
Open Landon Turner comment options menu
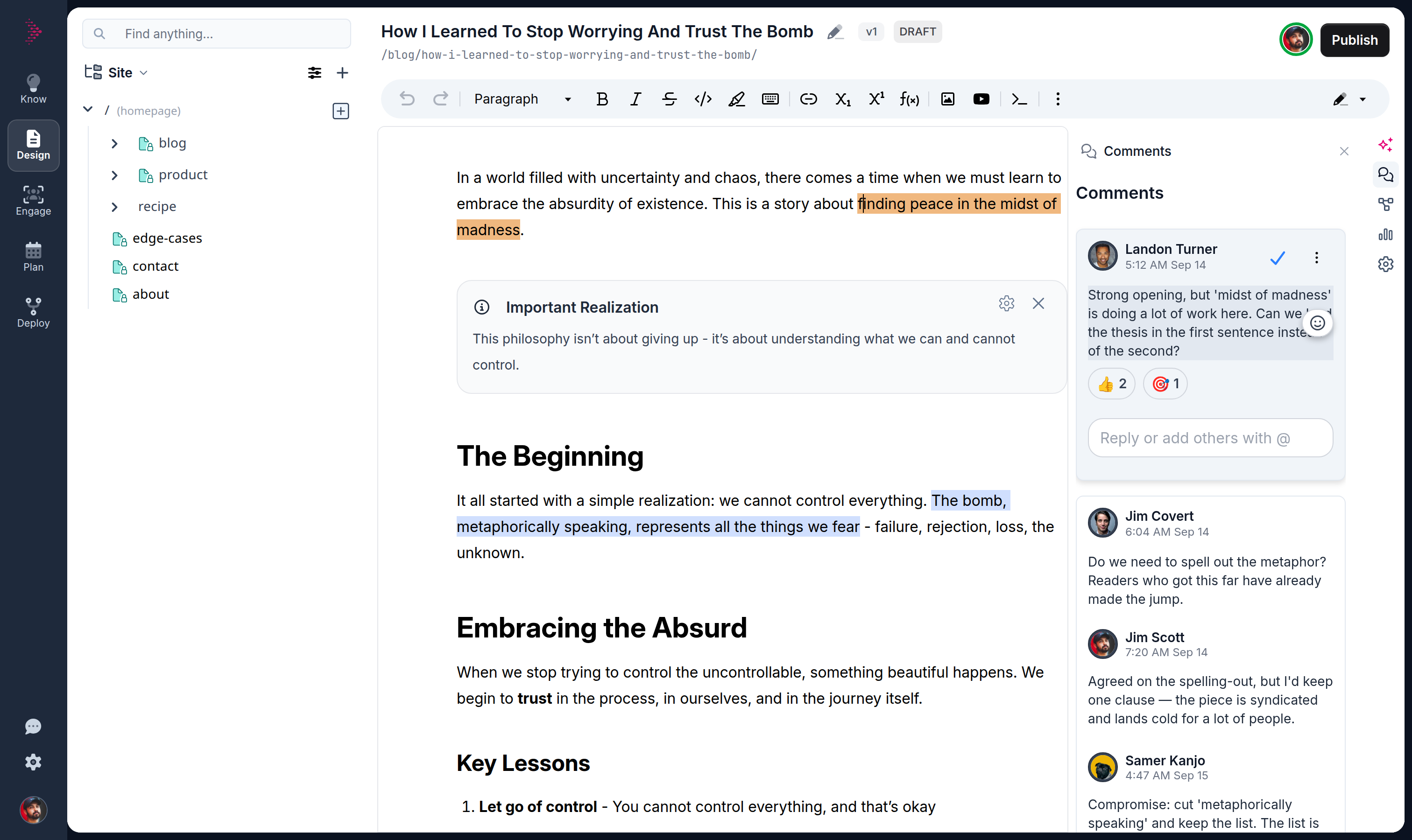point(1316,258)
